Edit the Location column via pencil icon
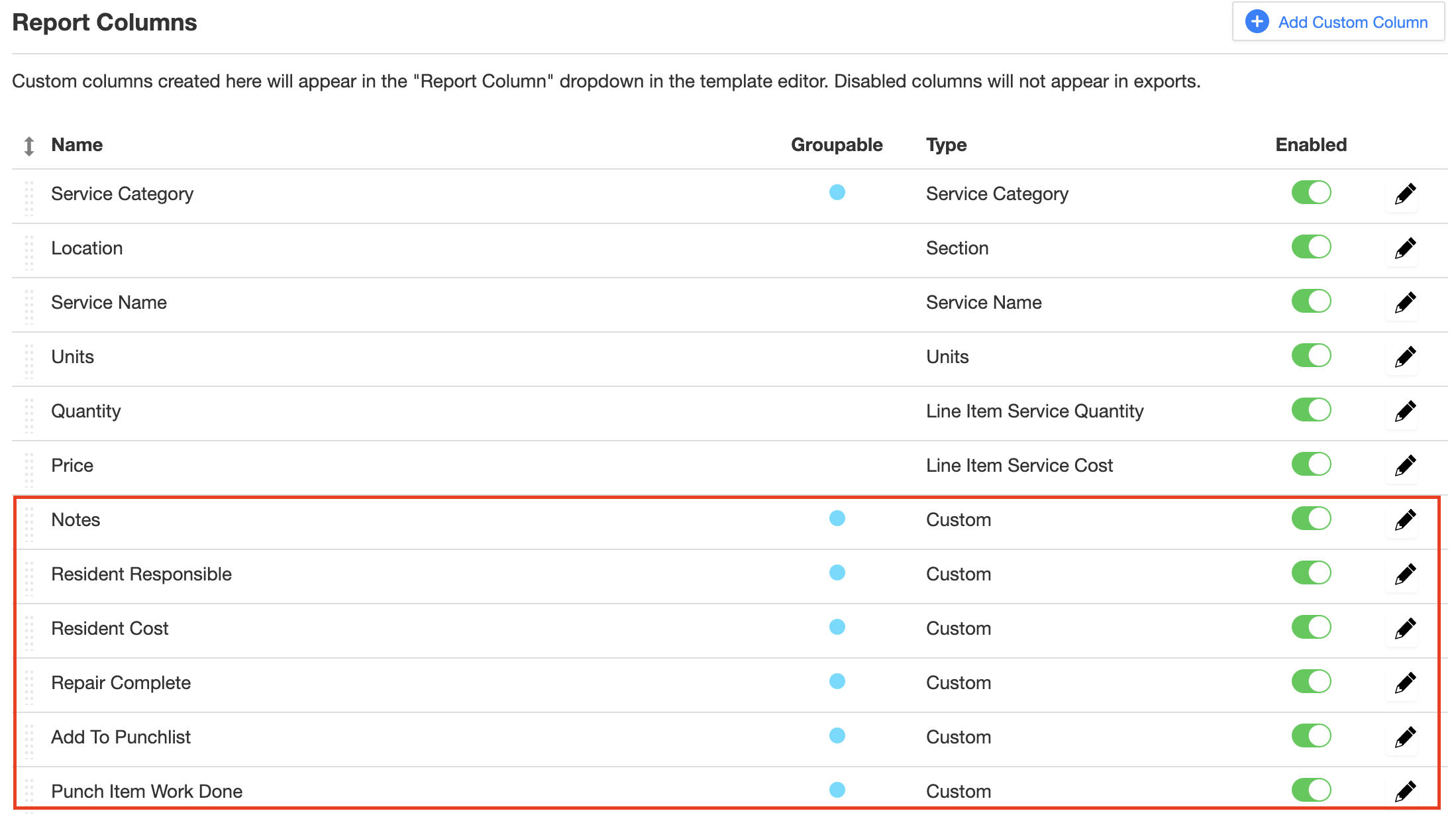Viewport: 1456px width, 815px height. [x=1404, y=248]
